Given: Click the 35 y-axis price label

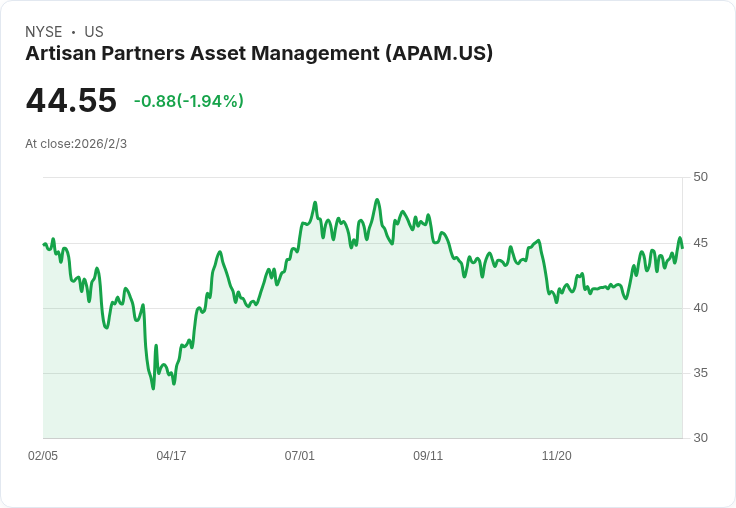Looking at the screenshot, I should [700, 373].
